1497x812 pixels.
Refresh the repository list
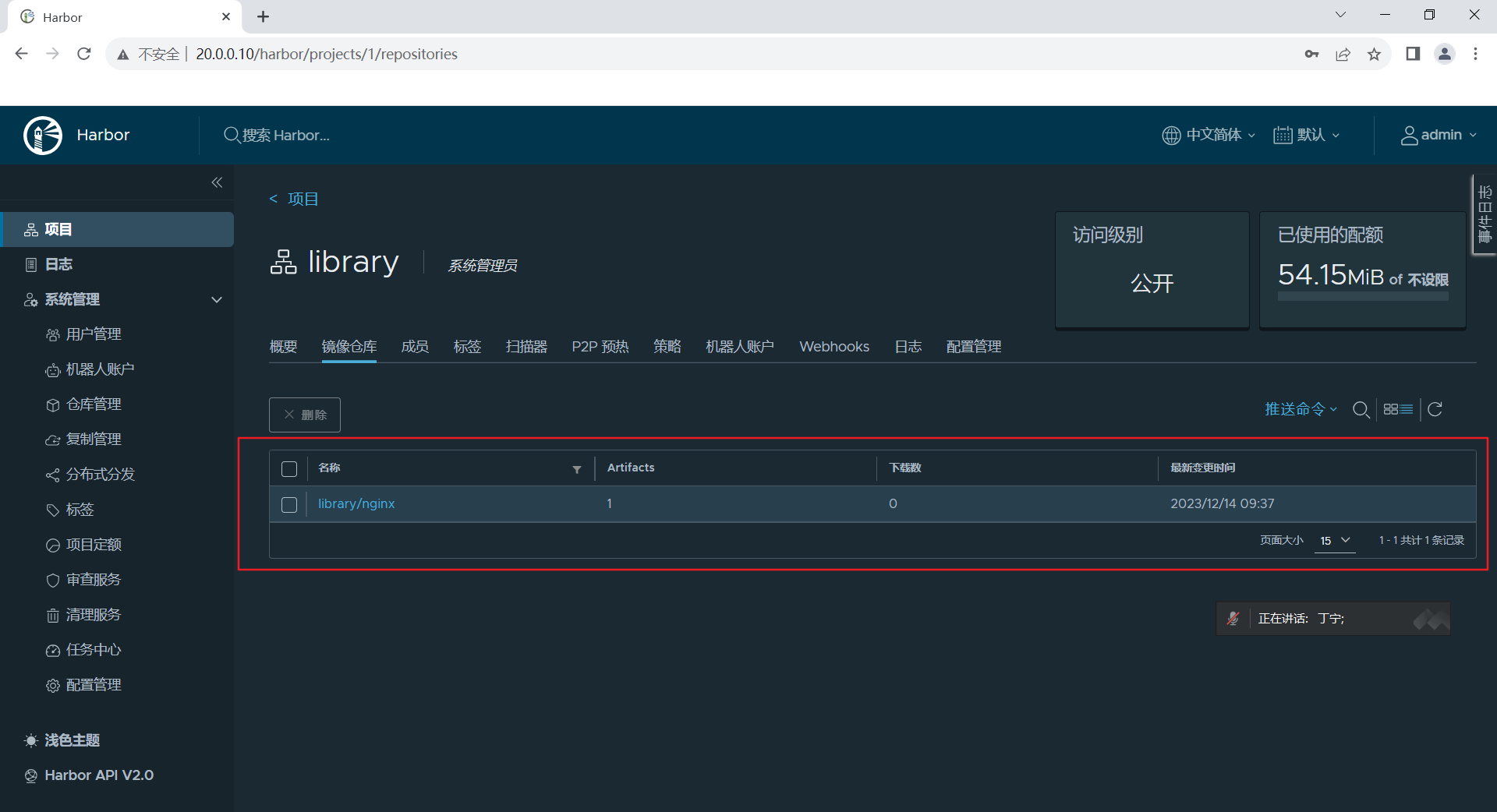click(x=1435, y=409)
